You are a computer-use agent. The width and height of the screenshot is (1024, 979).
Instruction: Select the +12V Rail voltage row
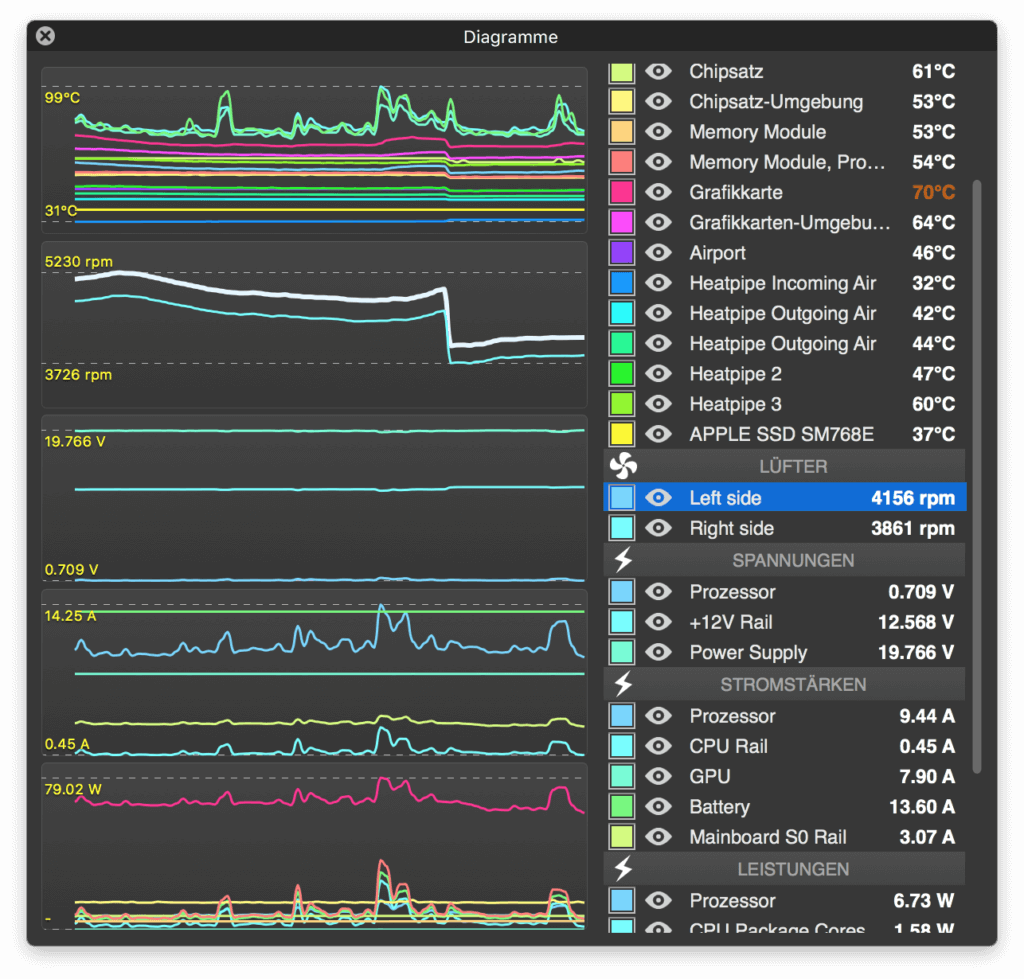click(790, 622)
